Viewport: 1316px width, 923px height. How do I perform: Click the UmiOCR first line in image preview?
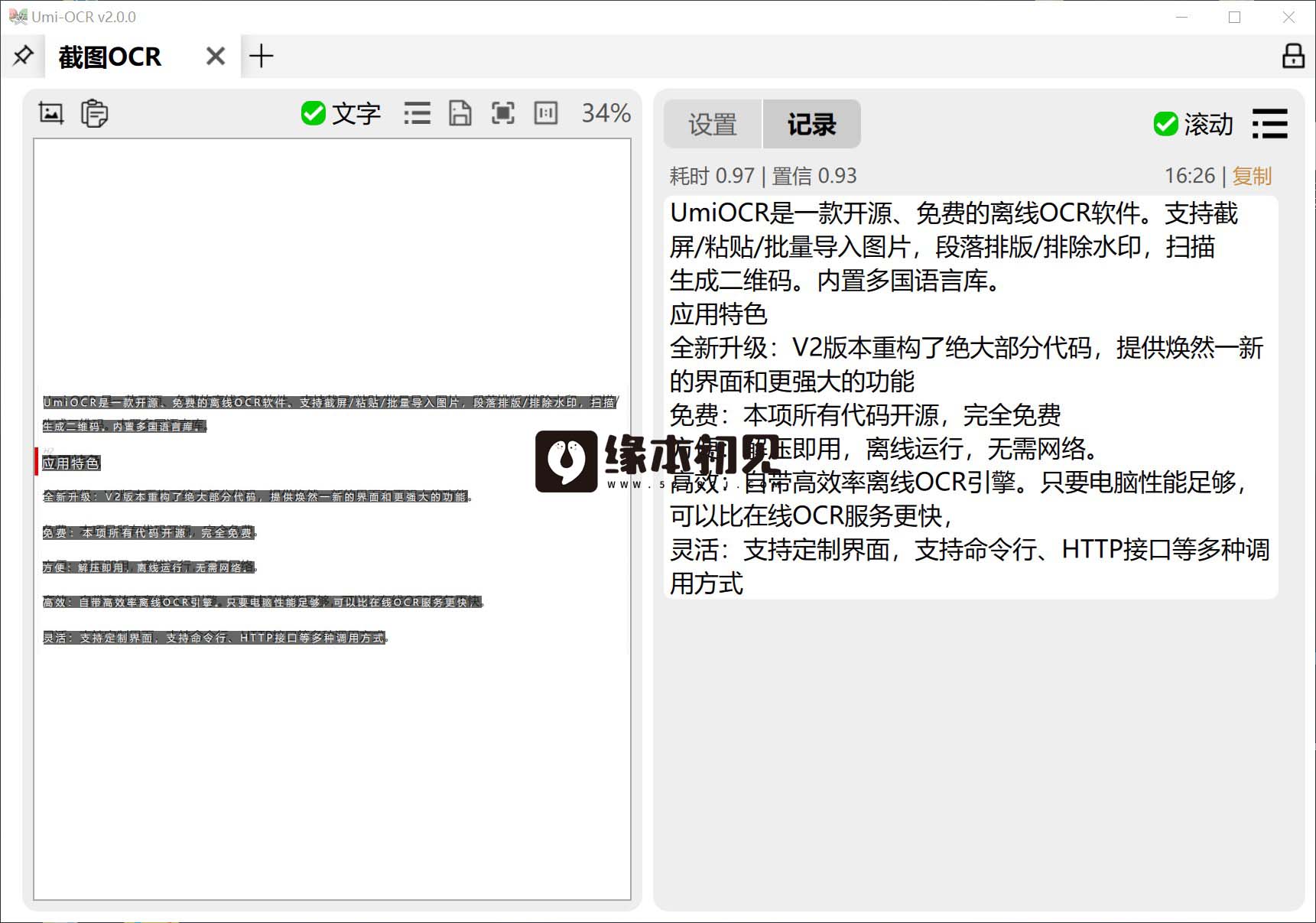click(x=330, y=402)
